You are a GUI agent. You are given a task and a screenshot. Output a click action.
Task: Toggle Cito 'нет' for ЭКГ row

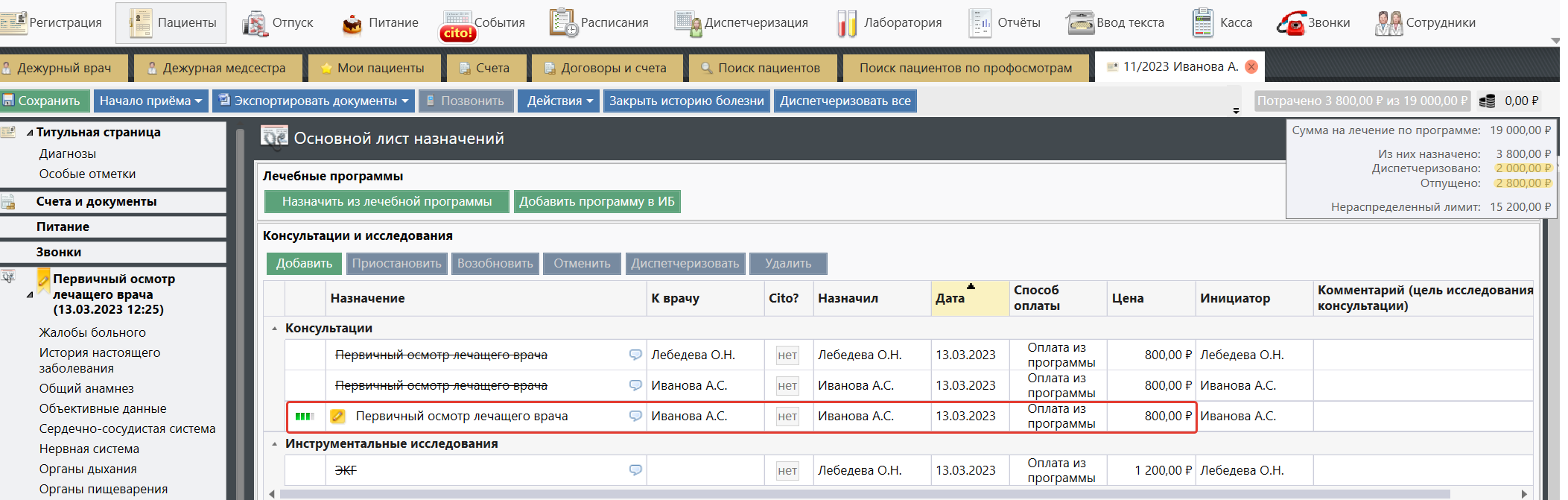pos(787,471)
